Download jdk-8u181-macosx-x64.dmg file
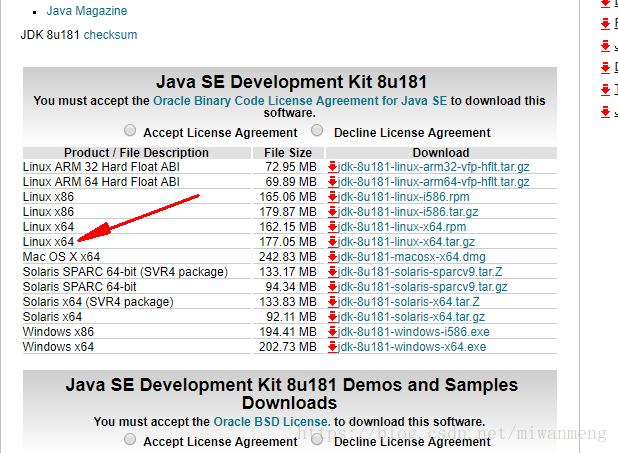This screenshot has width=618, height=453. point(411,257)
